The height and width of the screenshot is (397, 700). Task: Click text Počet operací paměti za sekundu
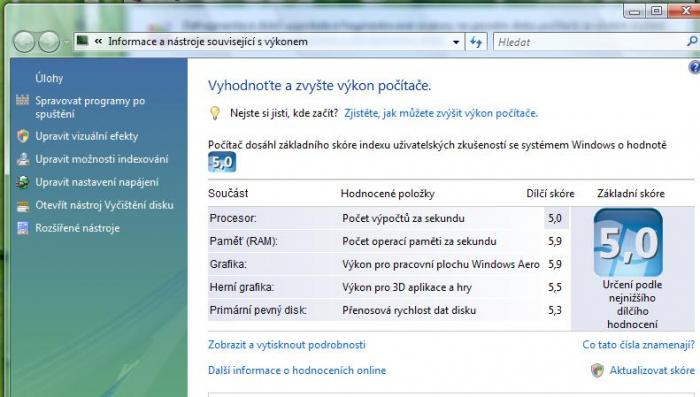(x=419, y=242)
